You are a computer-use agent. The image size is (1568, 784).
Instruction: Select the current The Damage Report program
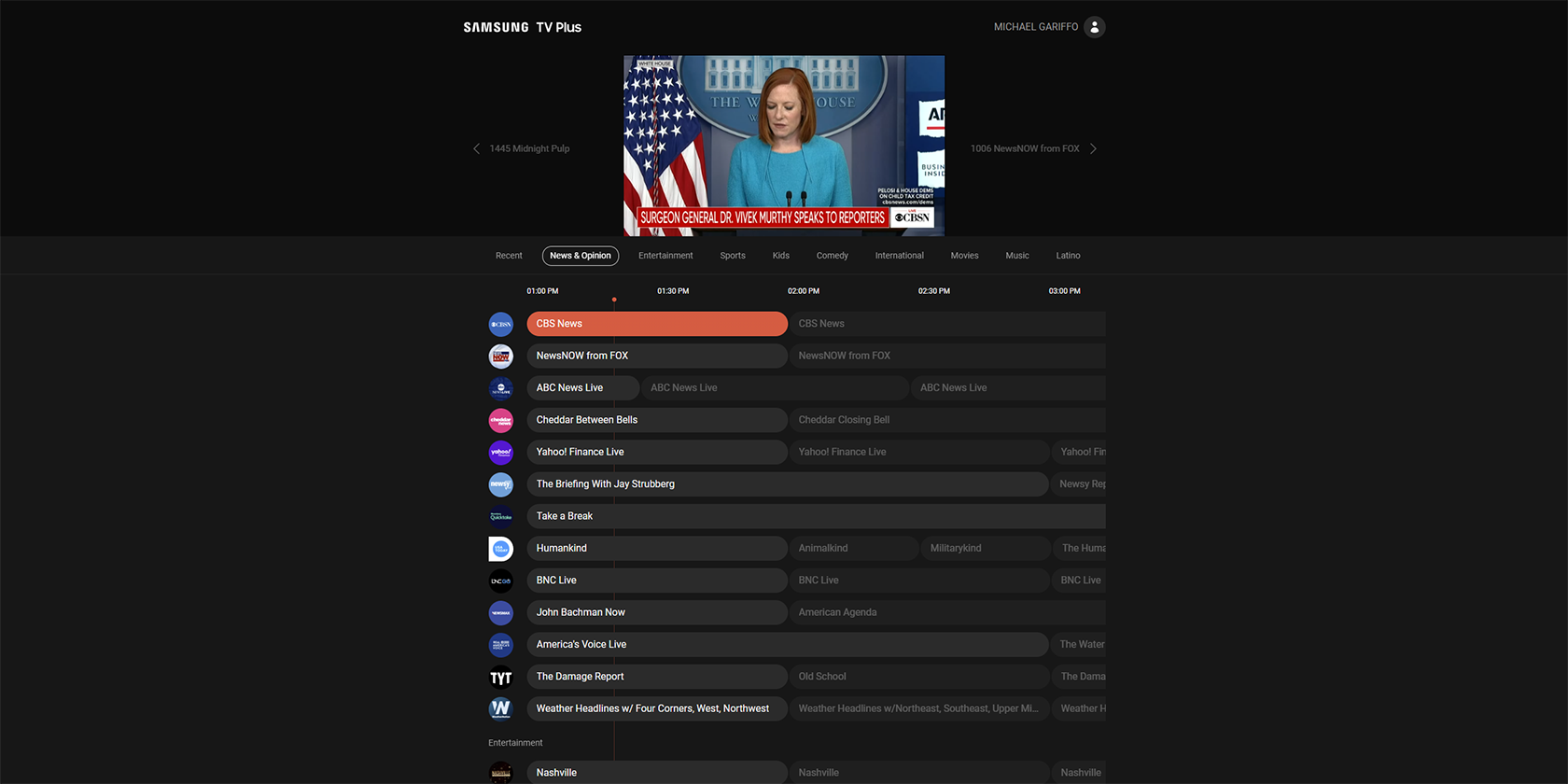[657, 677]
